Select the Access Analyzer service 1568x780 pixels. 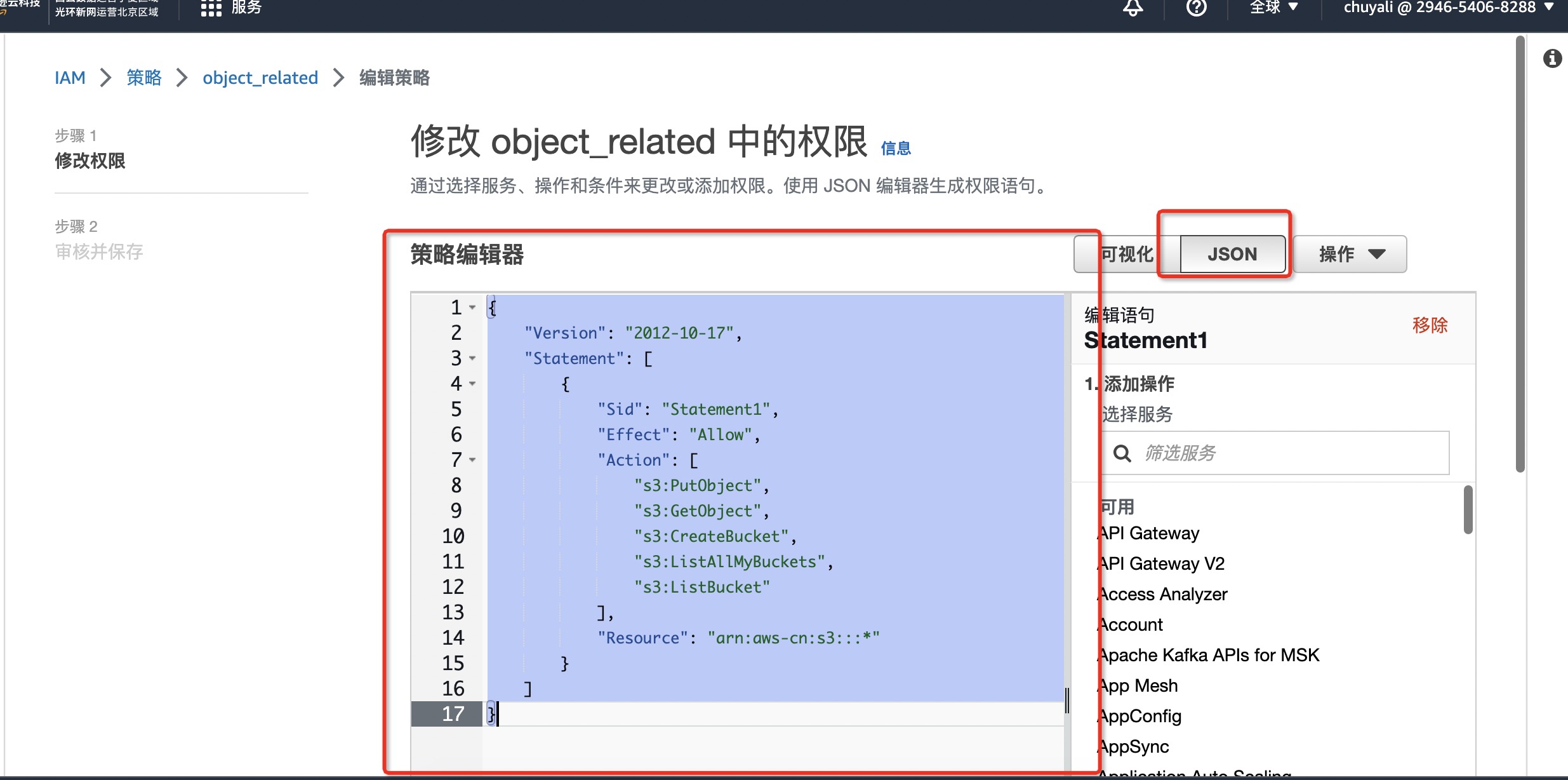pos(1163,594)
